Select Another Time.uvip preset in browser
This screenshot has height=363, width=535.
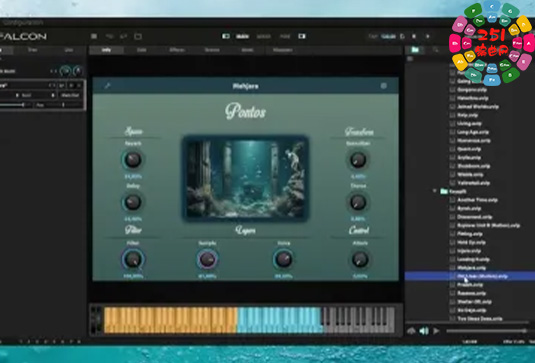[x=477, y=200]
